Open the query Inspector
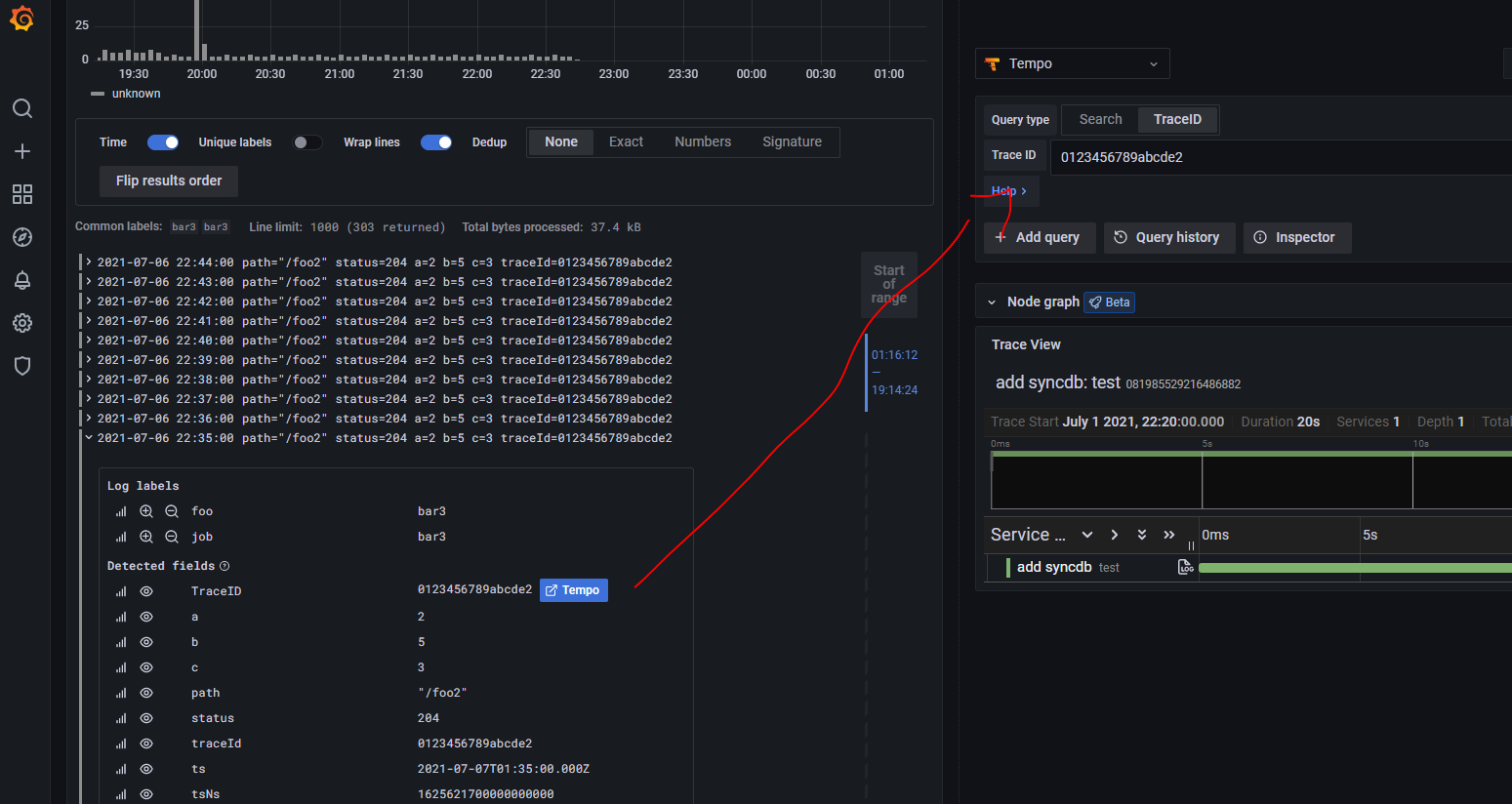 (1297, 238)
